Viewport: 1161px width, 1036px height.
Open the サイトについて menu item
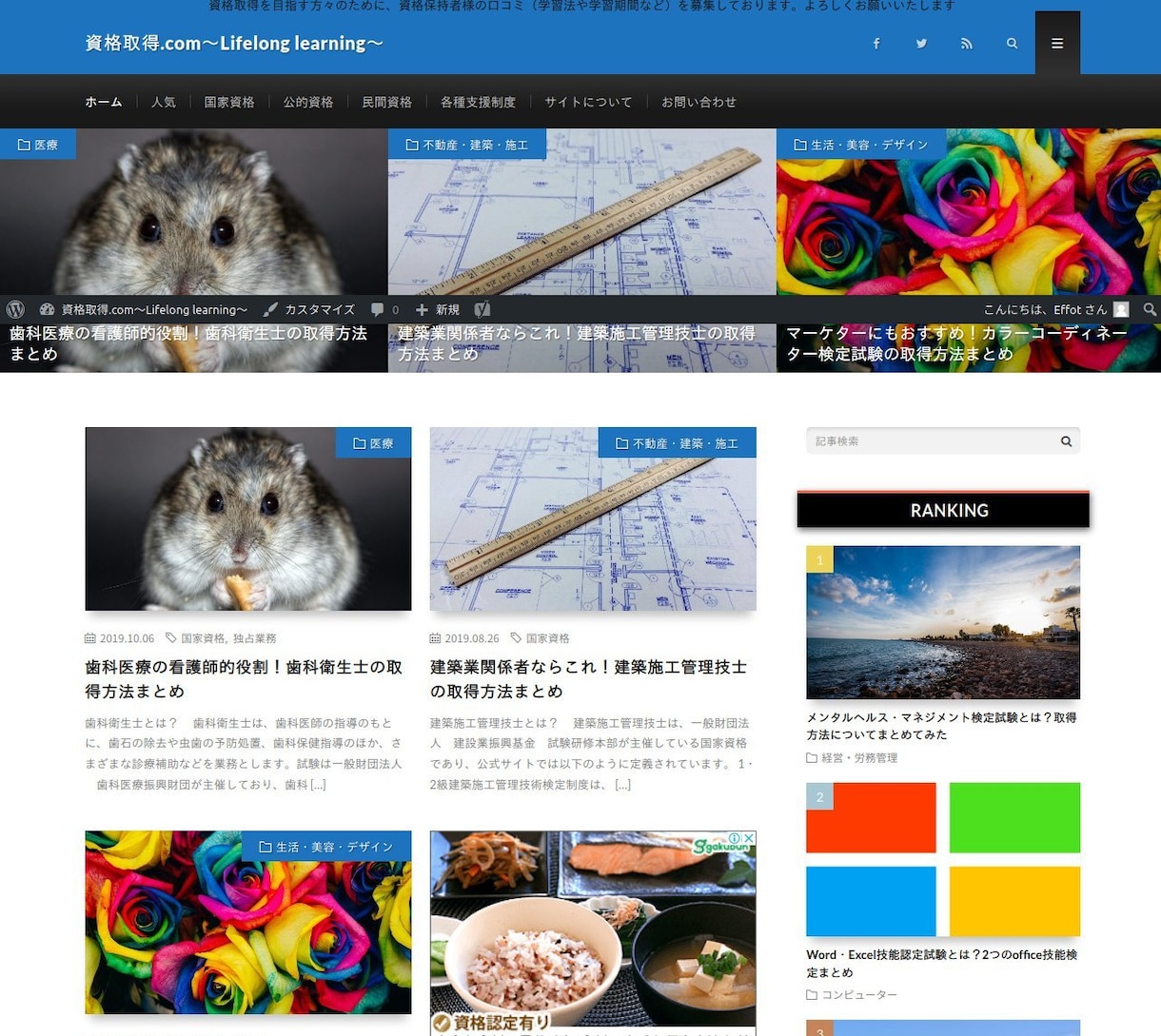[x=588, y=102]
